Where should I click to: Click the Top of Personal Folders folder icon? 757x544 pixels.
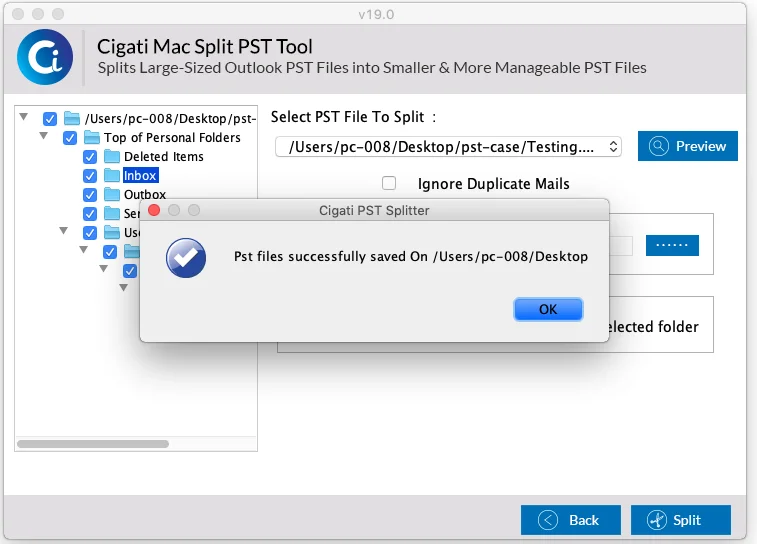click(x=92, y=137)
